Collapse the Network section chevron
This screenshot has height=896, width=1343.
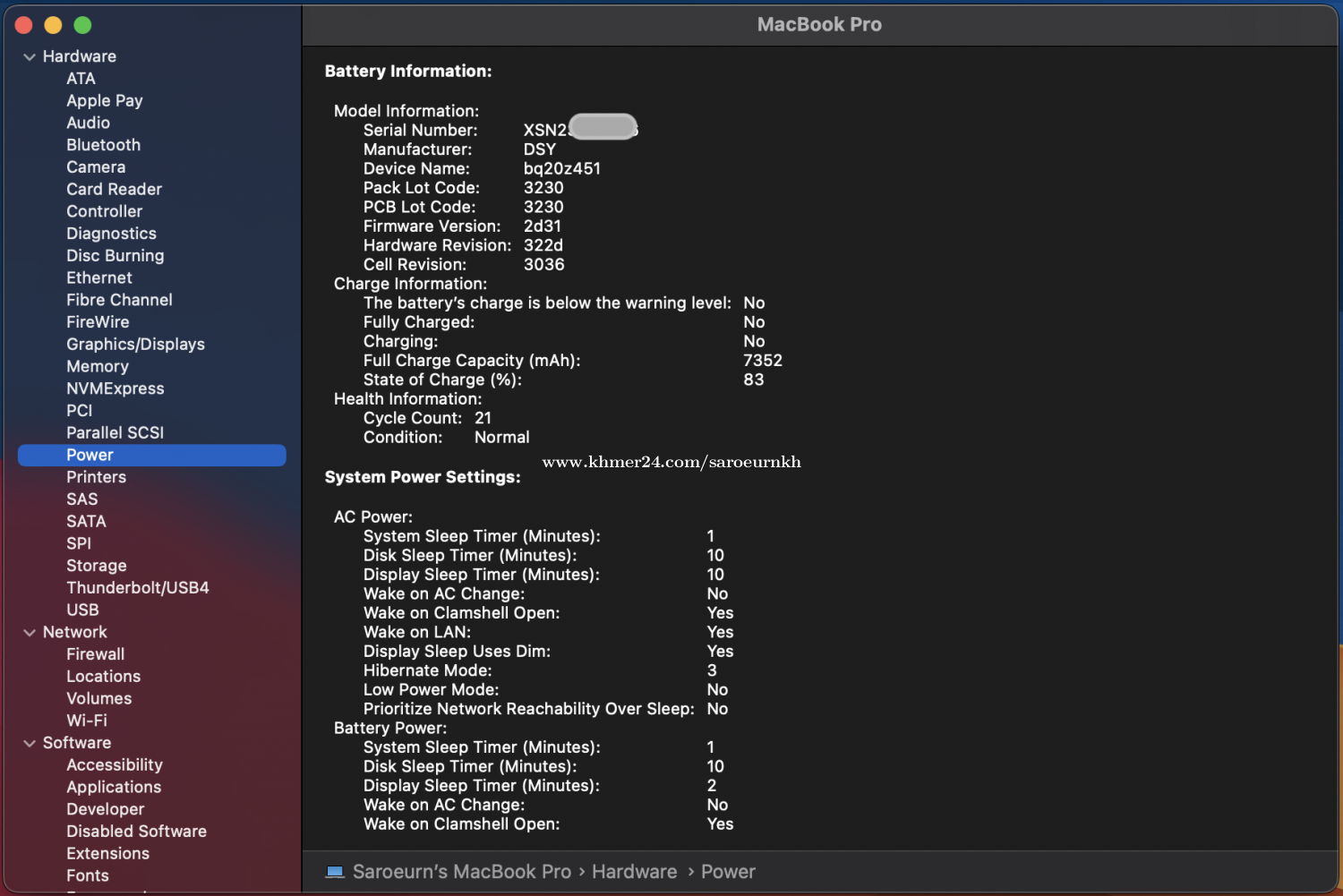click(x=30, y=633)
